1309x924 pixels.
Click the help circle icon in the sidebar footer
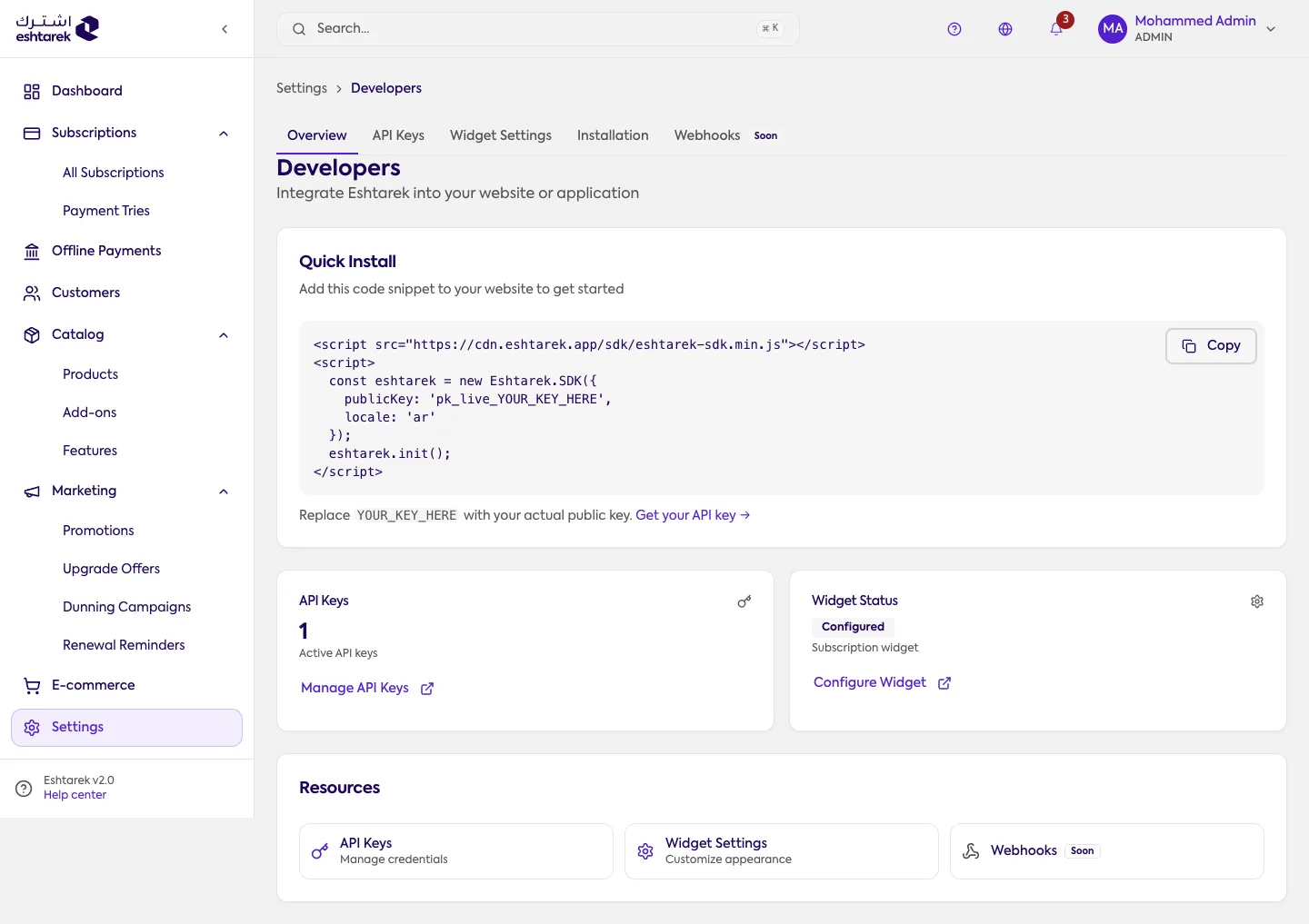(24, 788)
